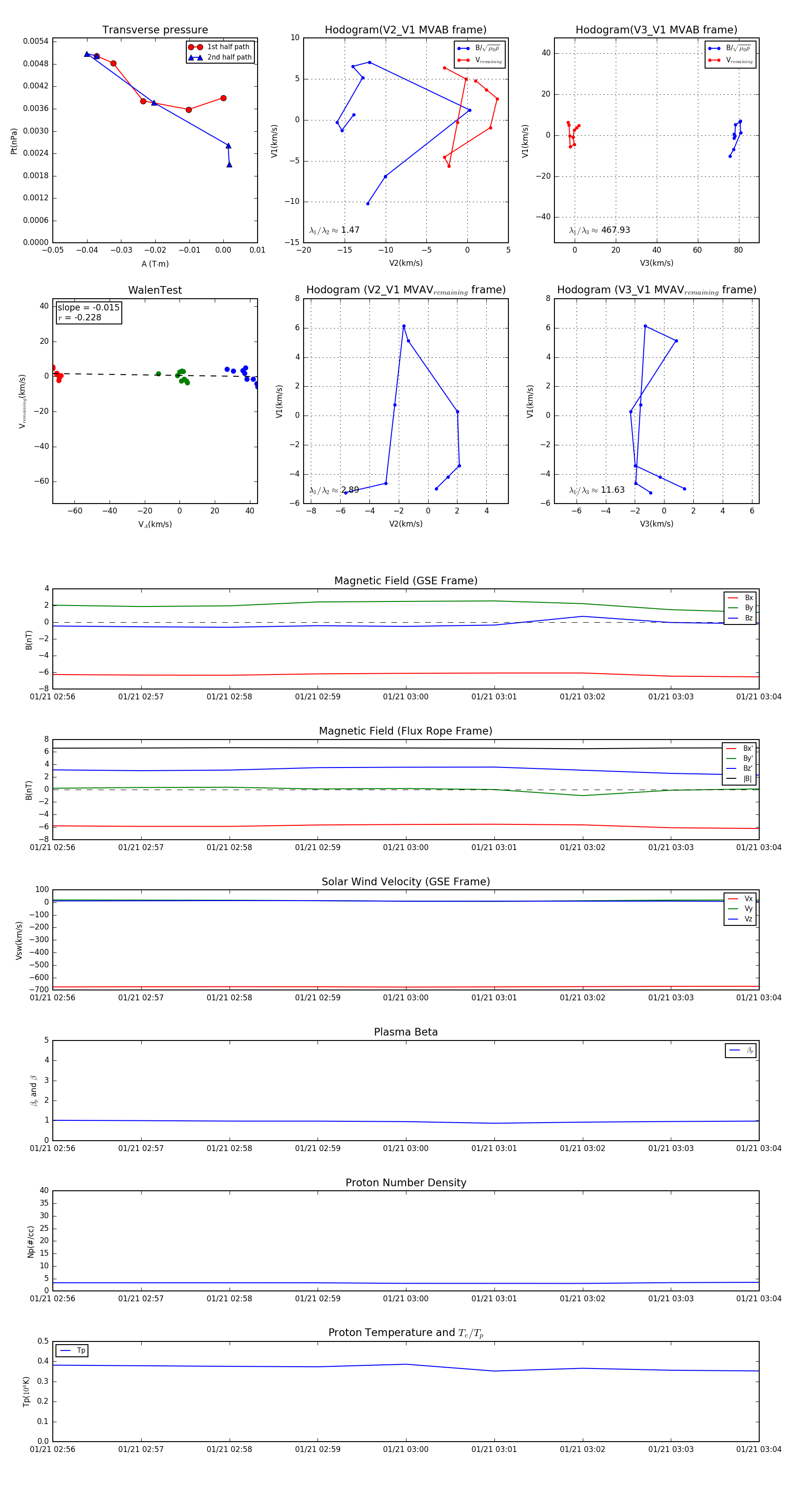Click the V remaining legend entry in V3_V1 MVAB hodogram

coord(730,60)
